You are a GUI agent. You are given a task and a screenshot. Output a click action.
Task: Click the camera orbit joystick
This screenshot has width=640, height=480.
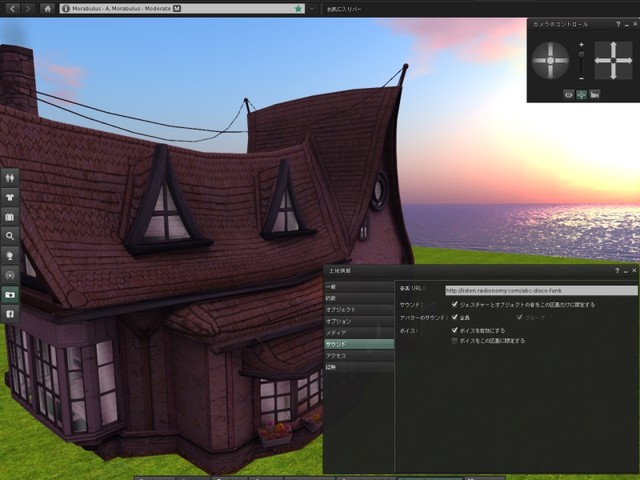coord(550,60)
